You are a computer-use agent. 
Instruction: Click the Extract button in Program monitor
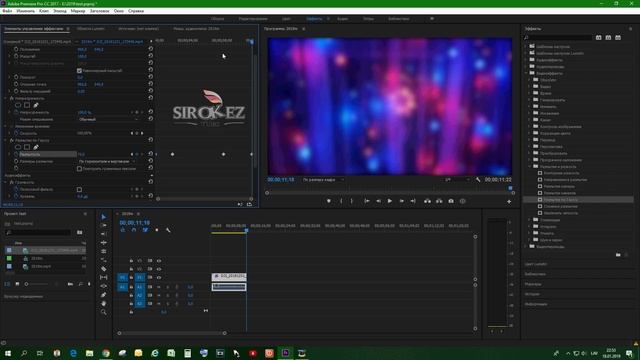pyautogui.click(x=439, y=201)
